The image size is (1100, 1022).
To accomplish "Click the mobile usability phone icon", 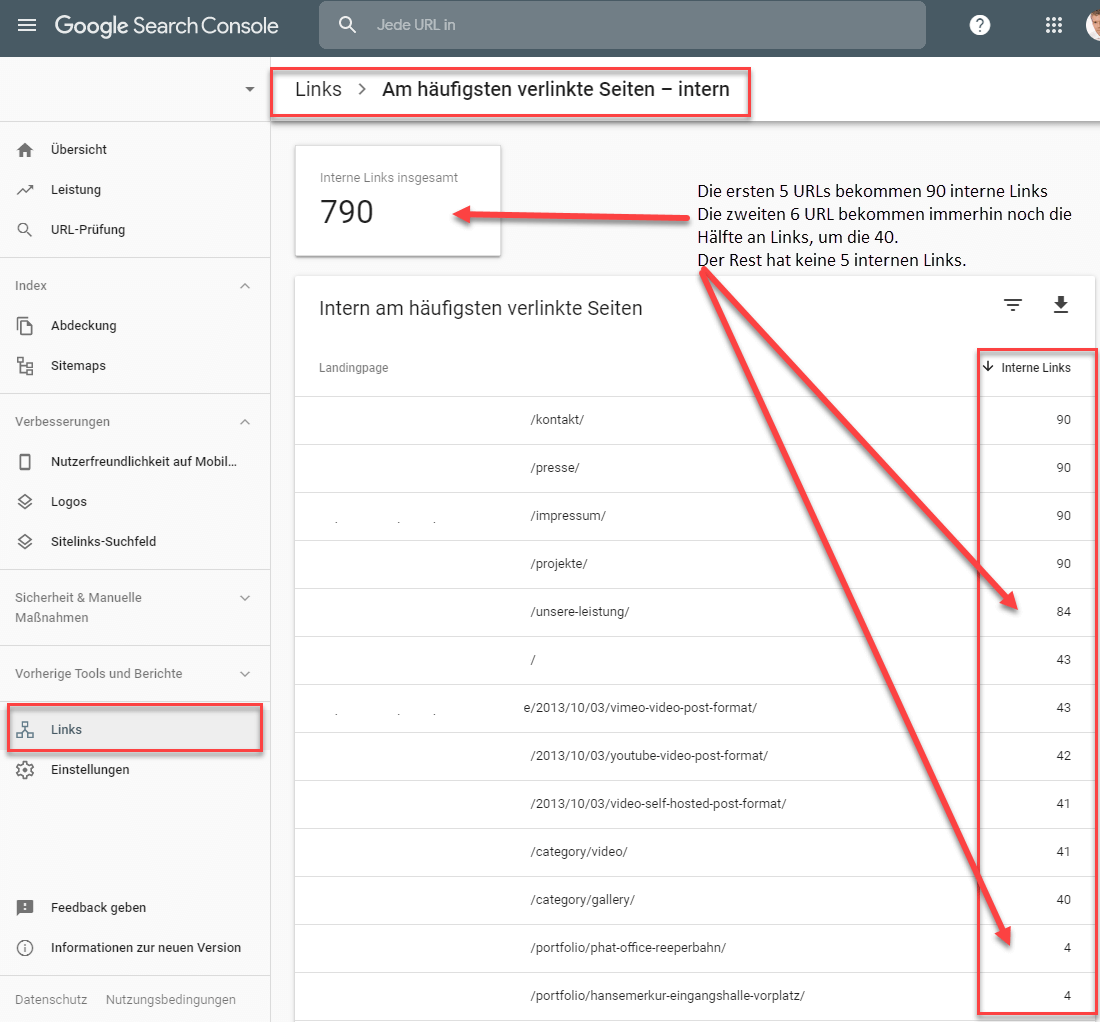I will click(x=25, y=462).
